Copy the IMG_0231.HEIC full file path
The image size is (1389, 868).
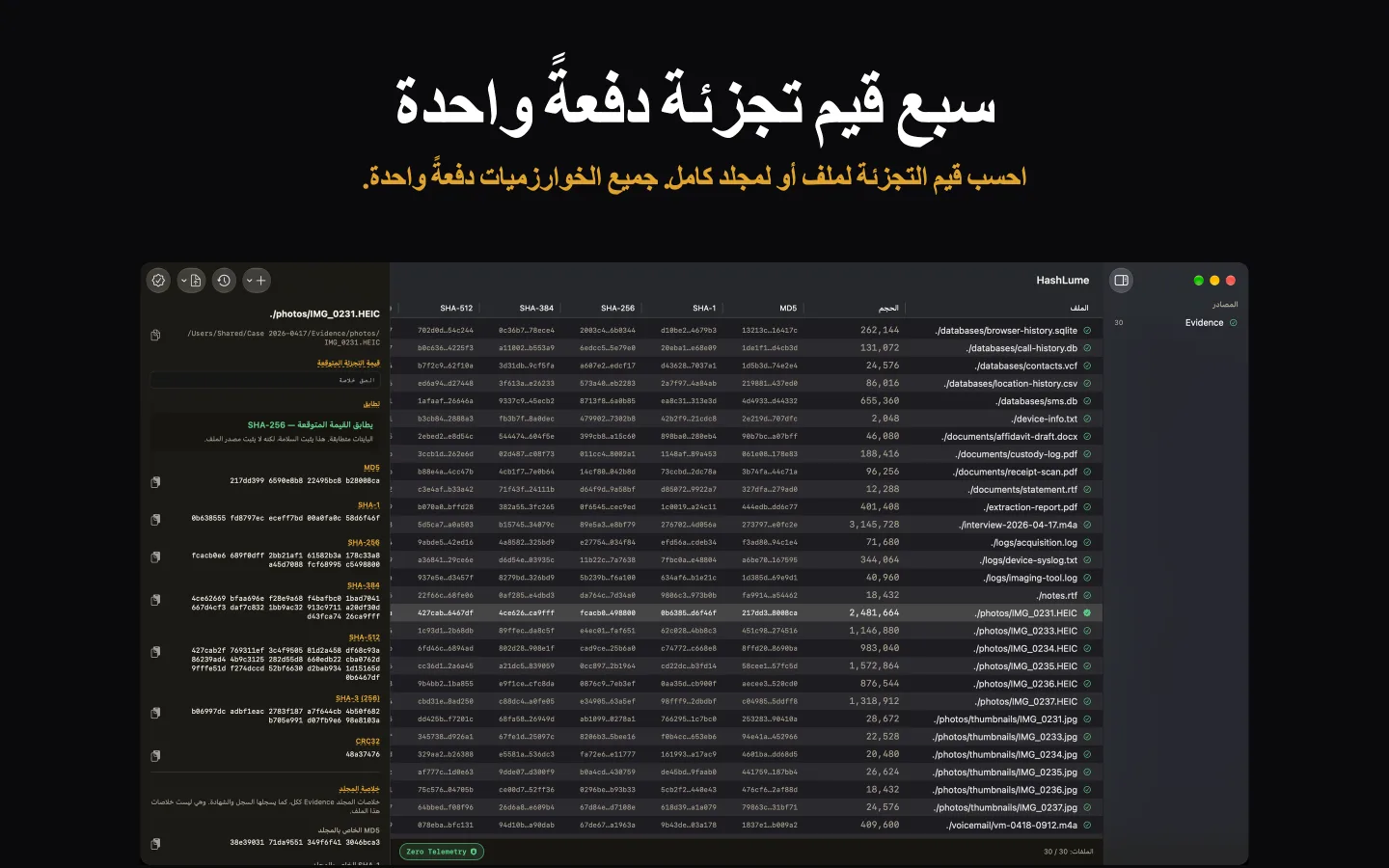155,336
